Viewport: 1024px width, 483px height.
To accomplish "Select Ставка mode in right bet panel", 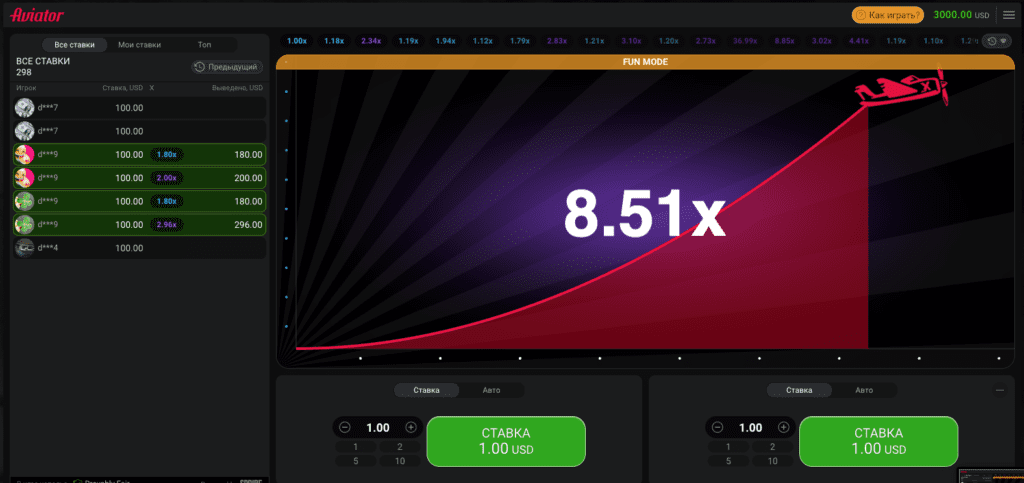I will [x=799, y=390].
